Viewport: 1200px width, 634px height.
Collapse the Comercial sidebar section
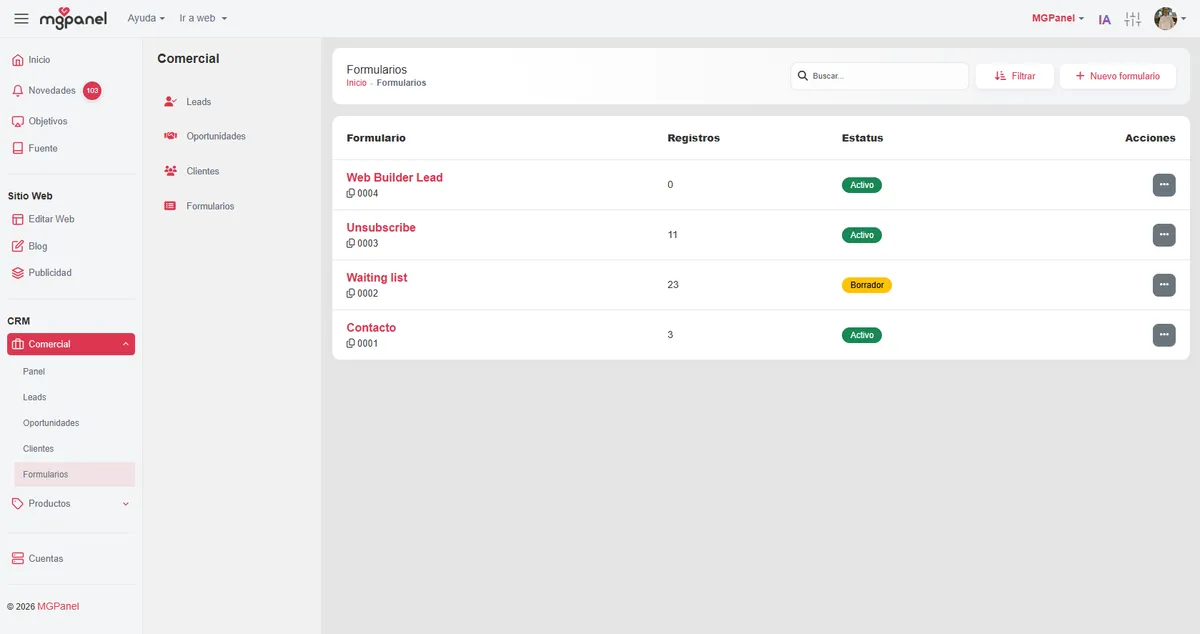125,344
